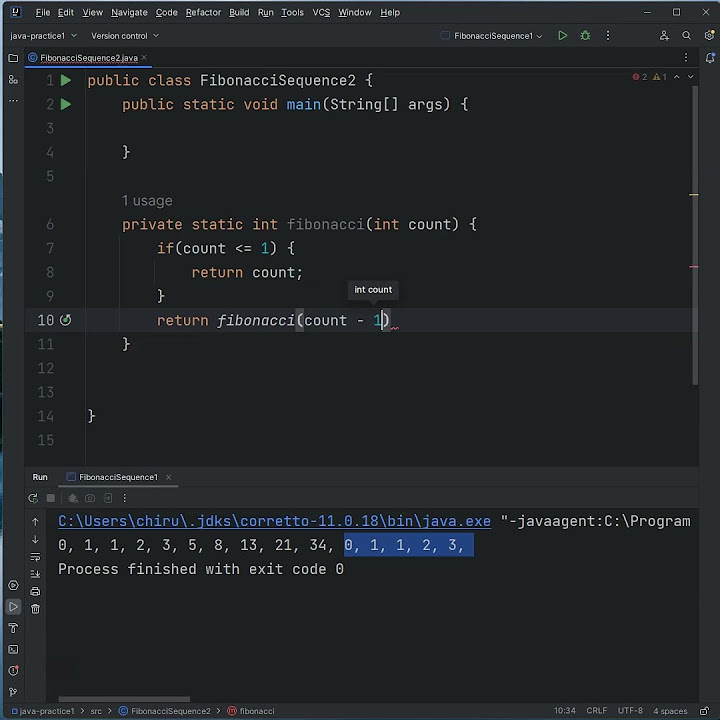Open CRLF line separator selector

pos(596,711)
